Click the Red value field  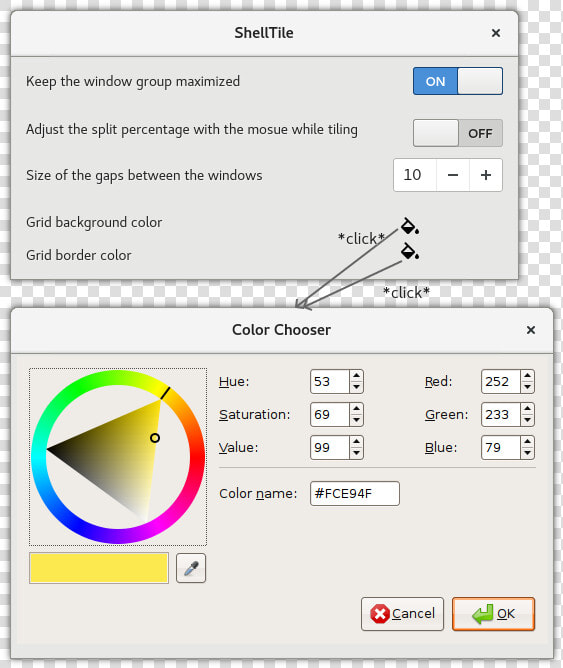coord(501,381)
